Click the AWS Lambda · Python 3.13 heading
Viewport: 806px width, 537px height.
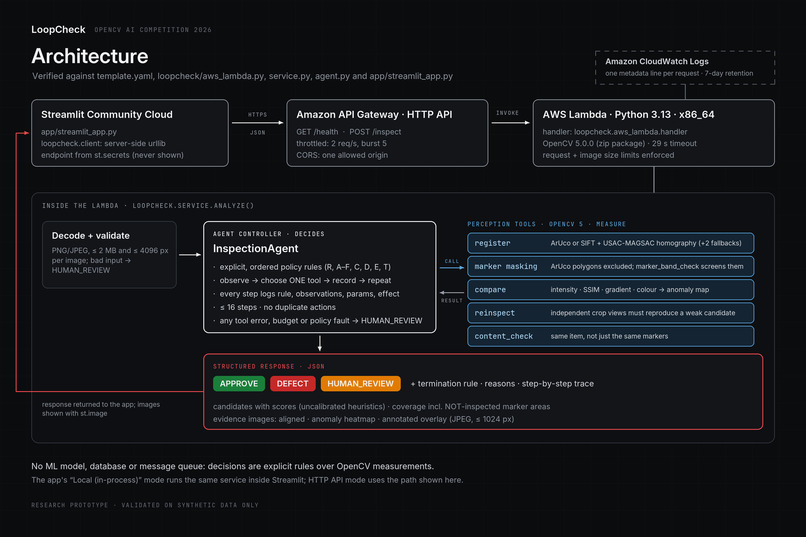click(x=628, y=115)
